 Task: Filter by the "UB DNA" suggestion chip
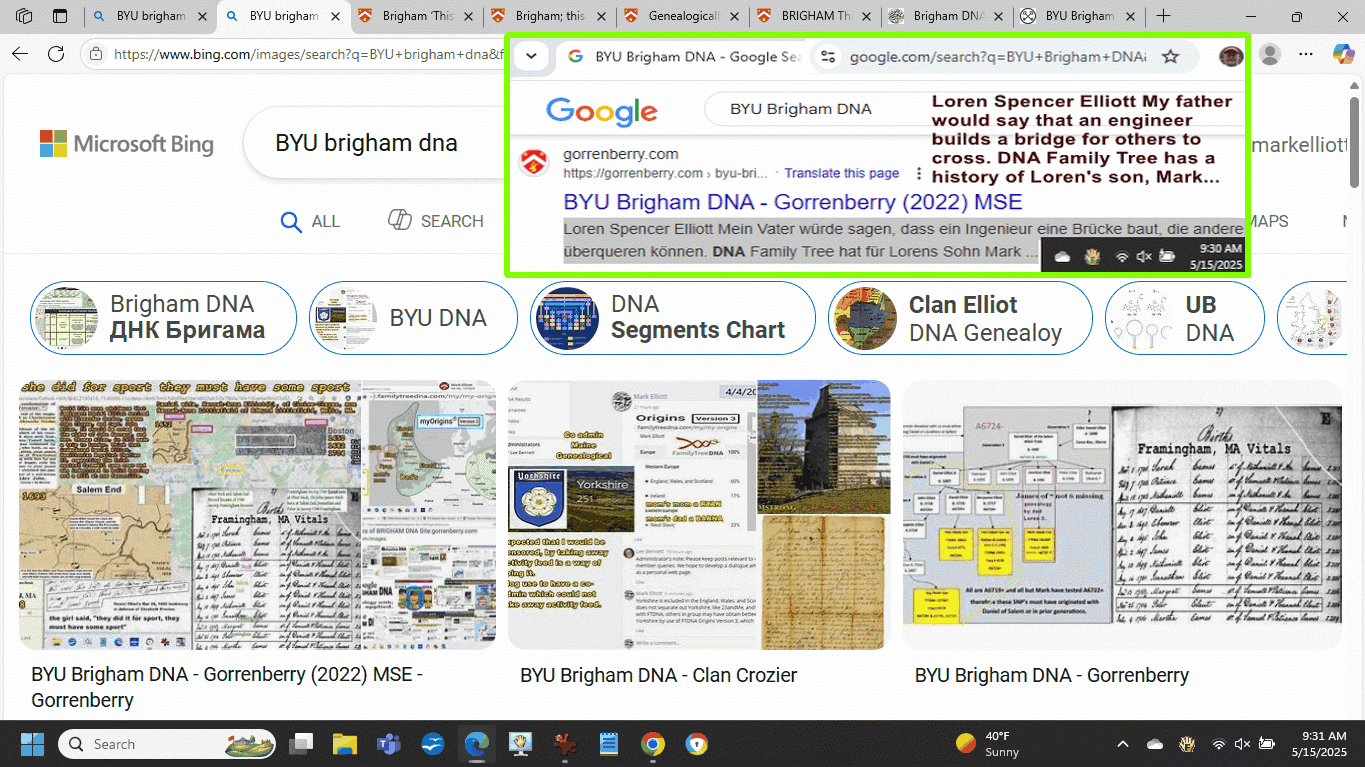tap(1184, 317)
